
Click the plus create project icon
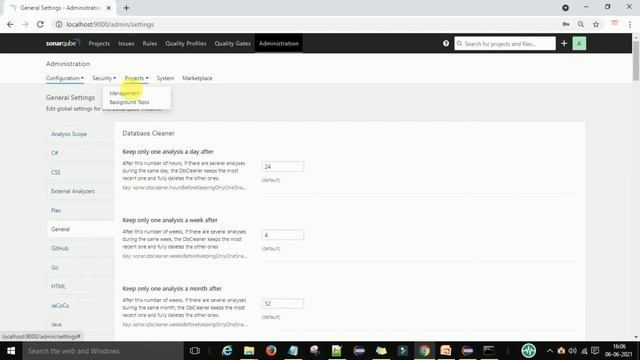pyautogui.click(x=564, y=43)
